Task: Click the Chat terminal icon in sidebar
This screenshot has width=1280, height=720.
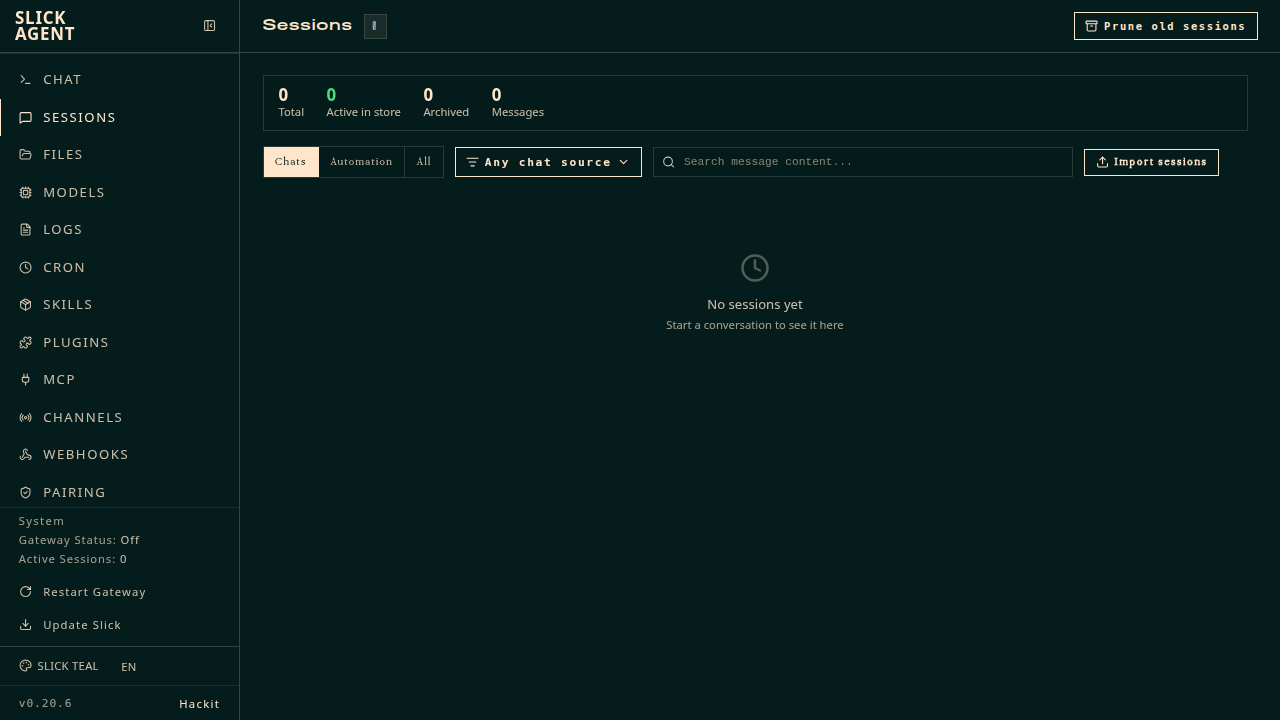Action: tap(26, 80)
